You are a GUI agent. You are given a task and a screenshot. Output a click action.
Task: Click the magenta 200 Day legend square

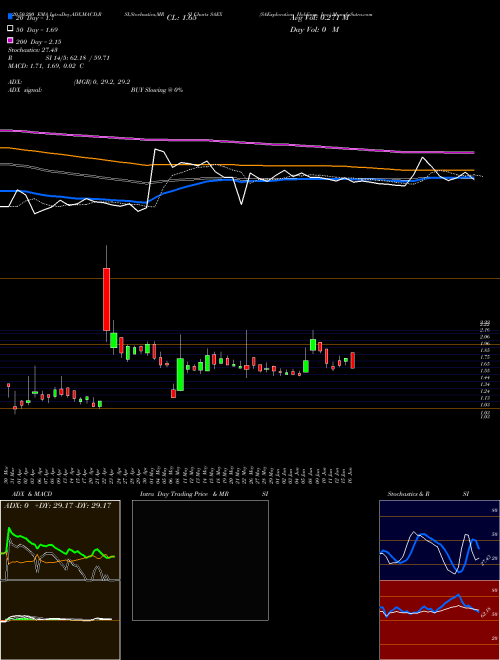(11, 41)
